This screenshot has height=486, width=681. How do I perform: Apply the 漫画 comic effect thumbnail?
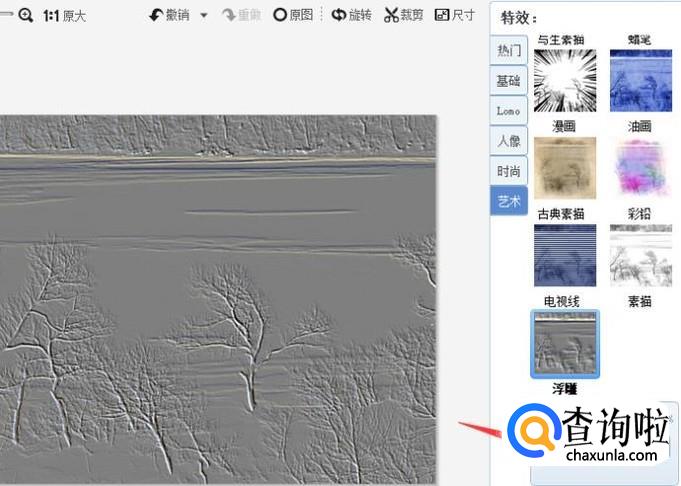click(565, 81)
